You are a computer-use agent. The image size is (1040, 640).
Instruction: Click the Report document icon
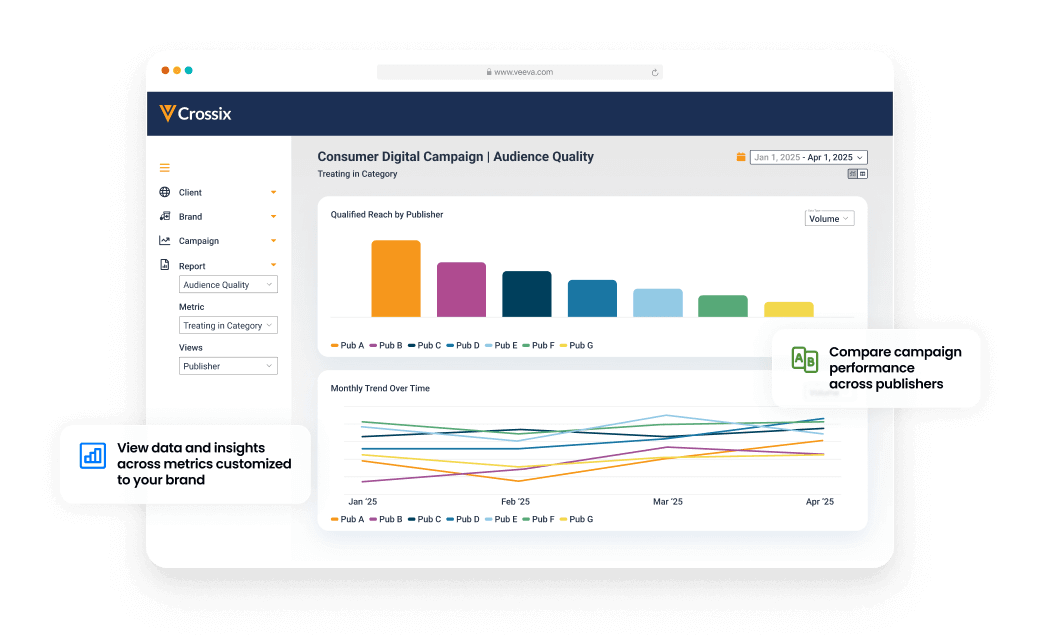click(x=165, y=265)
